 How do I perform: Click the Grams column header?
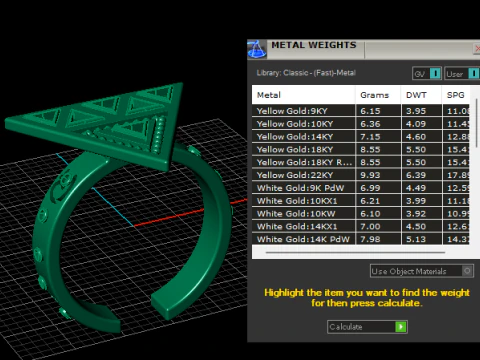(378, 95)
